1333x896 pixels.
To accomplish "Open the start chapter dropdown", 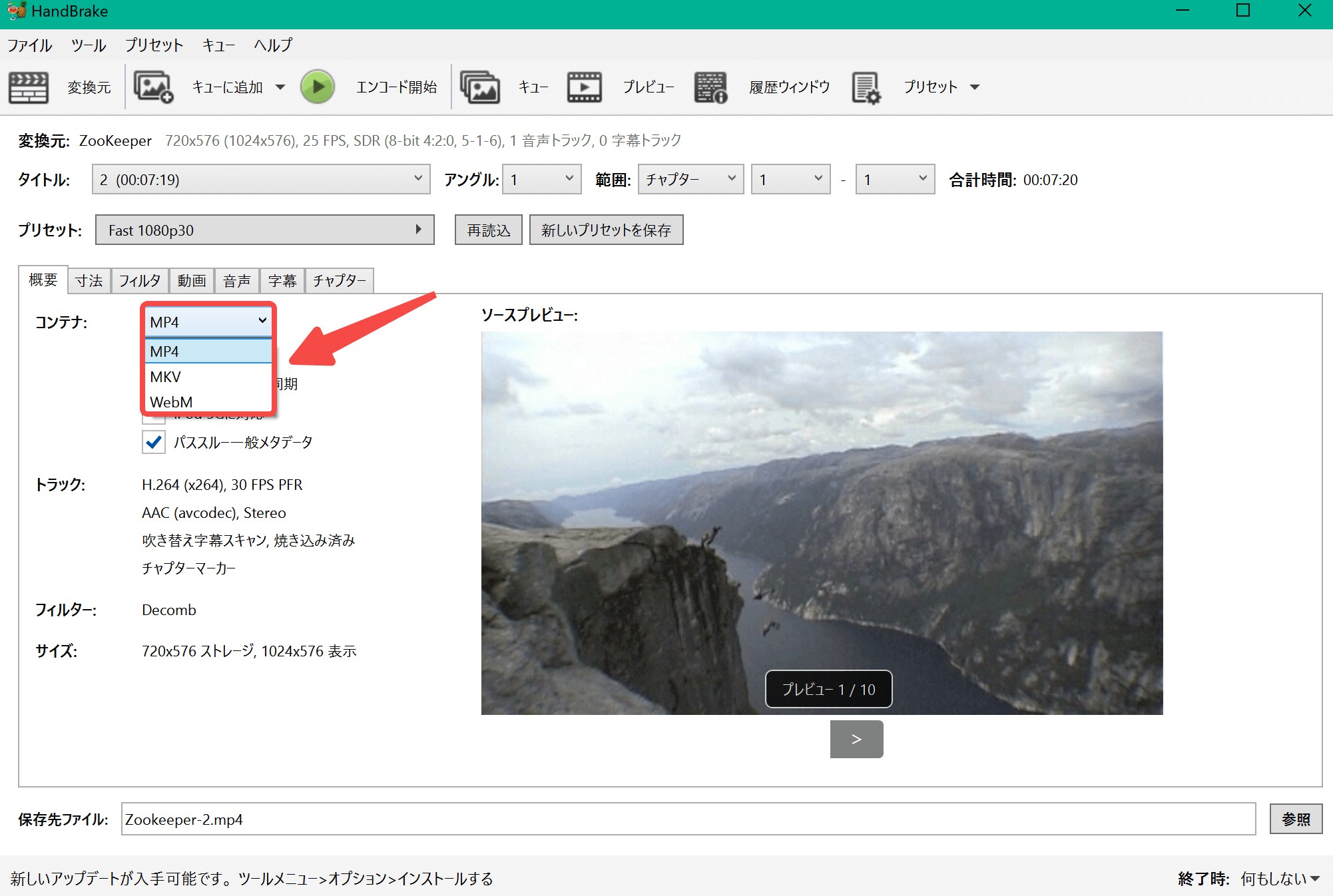I will (x=790, y=179).
